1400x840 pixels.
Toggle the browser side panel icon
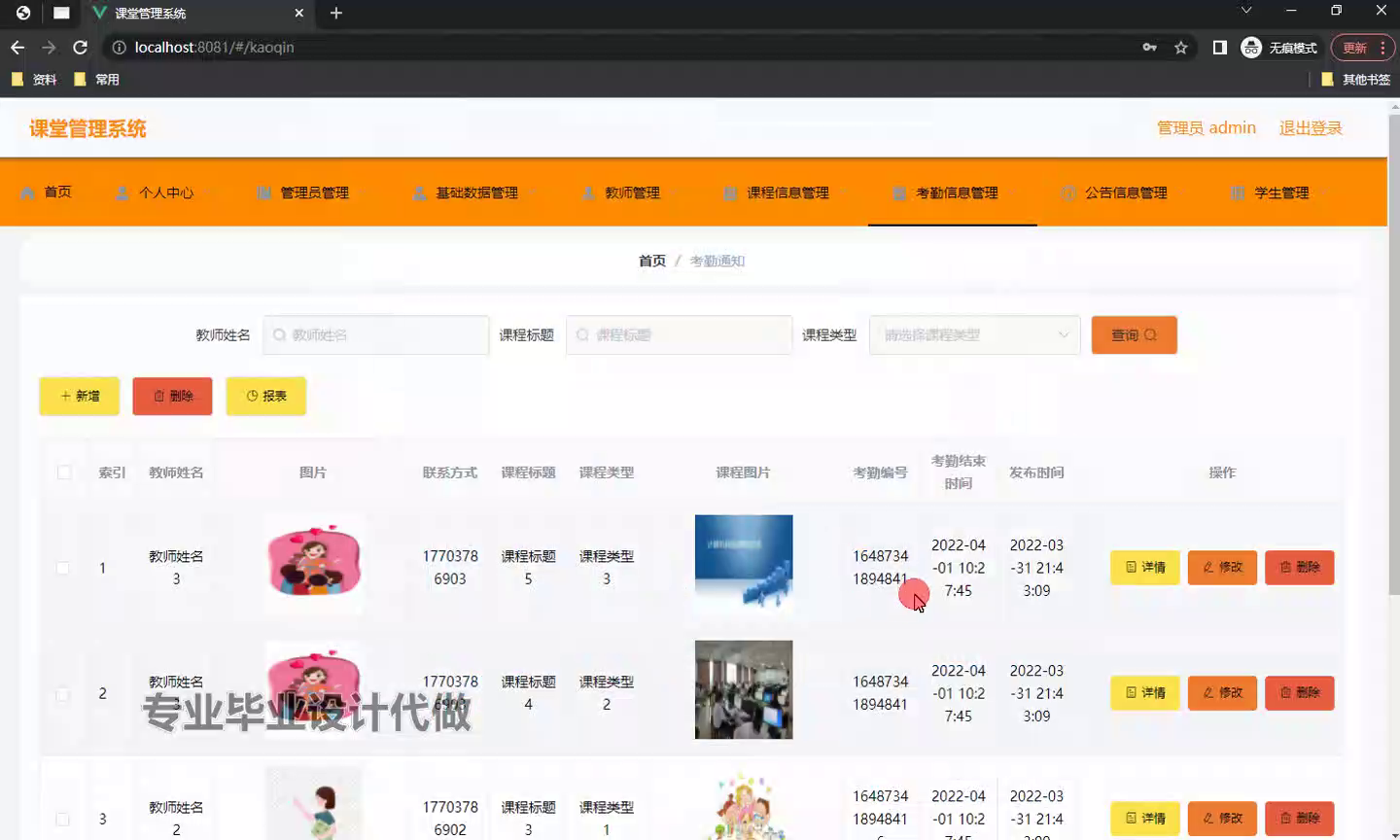(1220, 47)
